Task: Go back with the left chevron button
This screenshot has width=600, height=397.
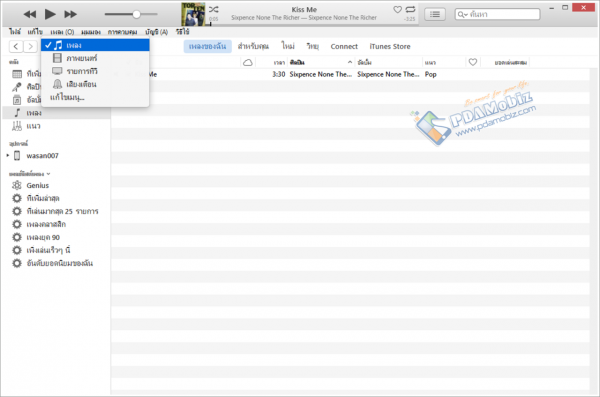Action: [x=16, y=46]
